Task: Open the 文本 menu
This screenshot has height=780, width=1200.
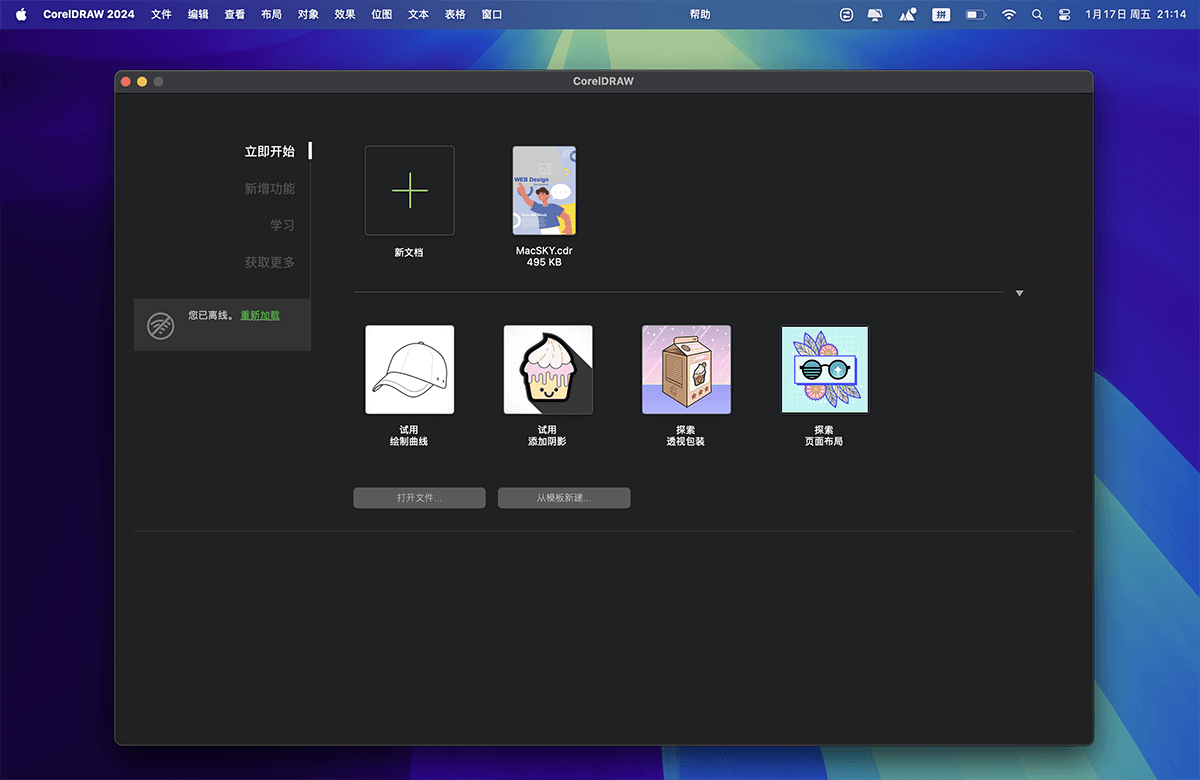Action: [419, 15]
